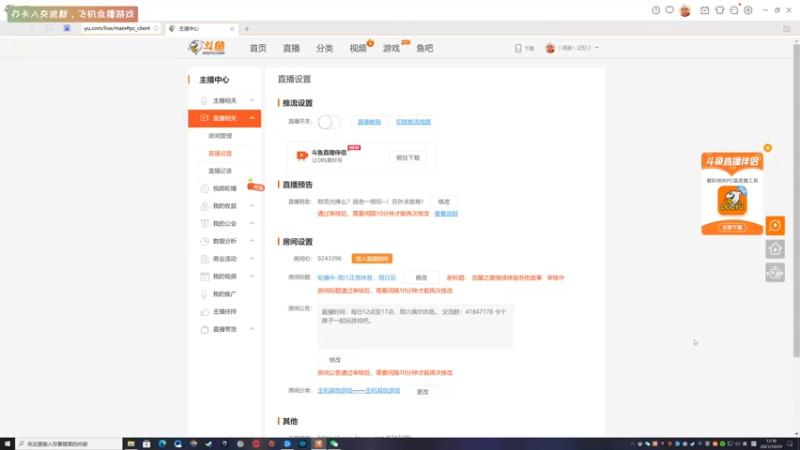Click 更改 next to 房间分类
This screenshot has width=800, height=450.
point(422,391)
